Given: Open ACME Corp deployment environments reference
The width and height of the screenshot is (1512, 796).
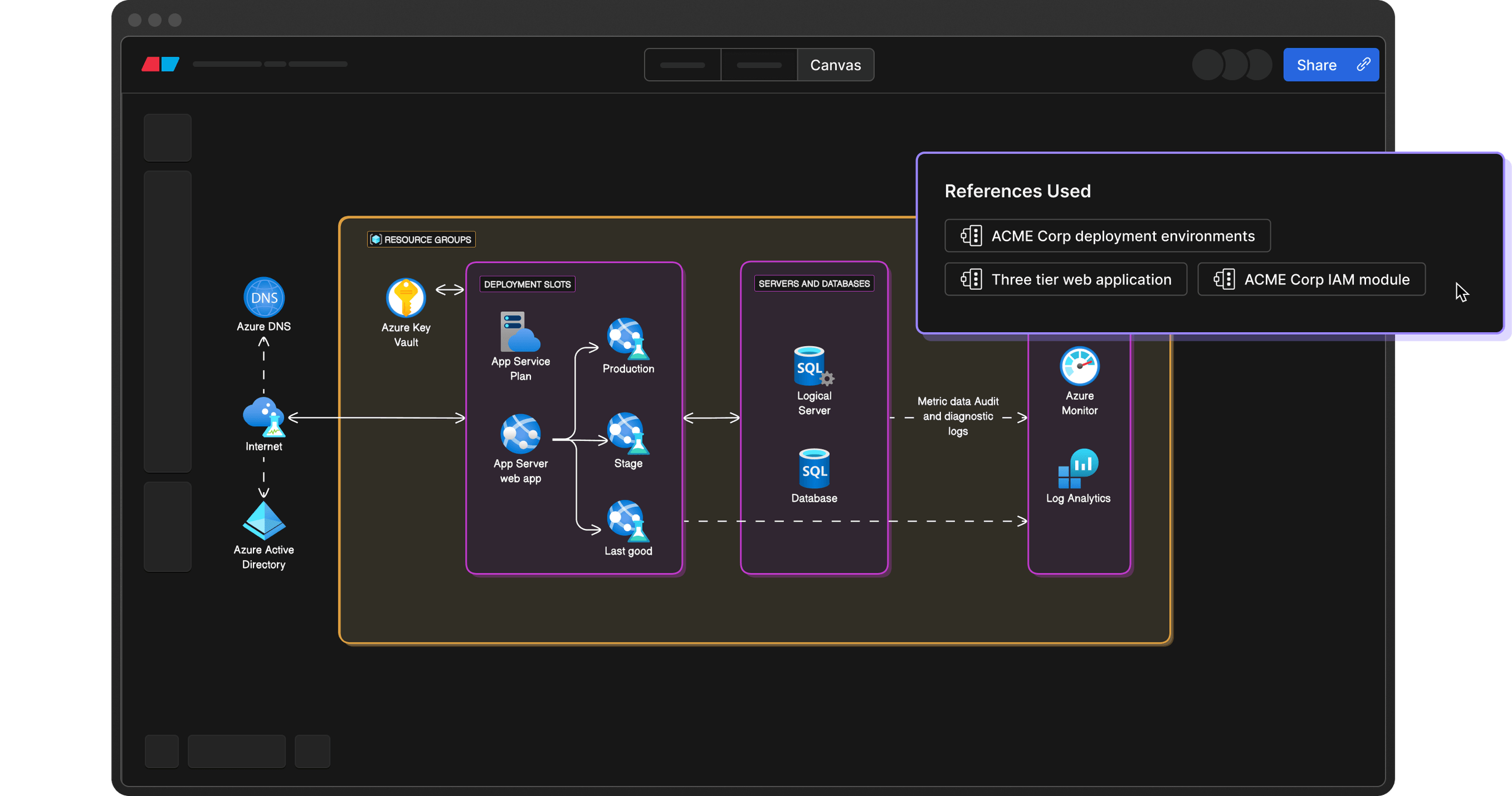Looking at the screenshot, I should tap(1107, 236).
